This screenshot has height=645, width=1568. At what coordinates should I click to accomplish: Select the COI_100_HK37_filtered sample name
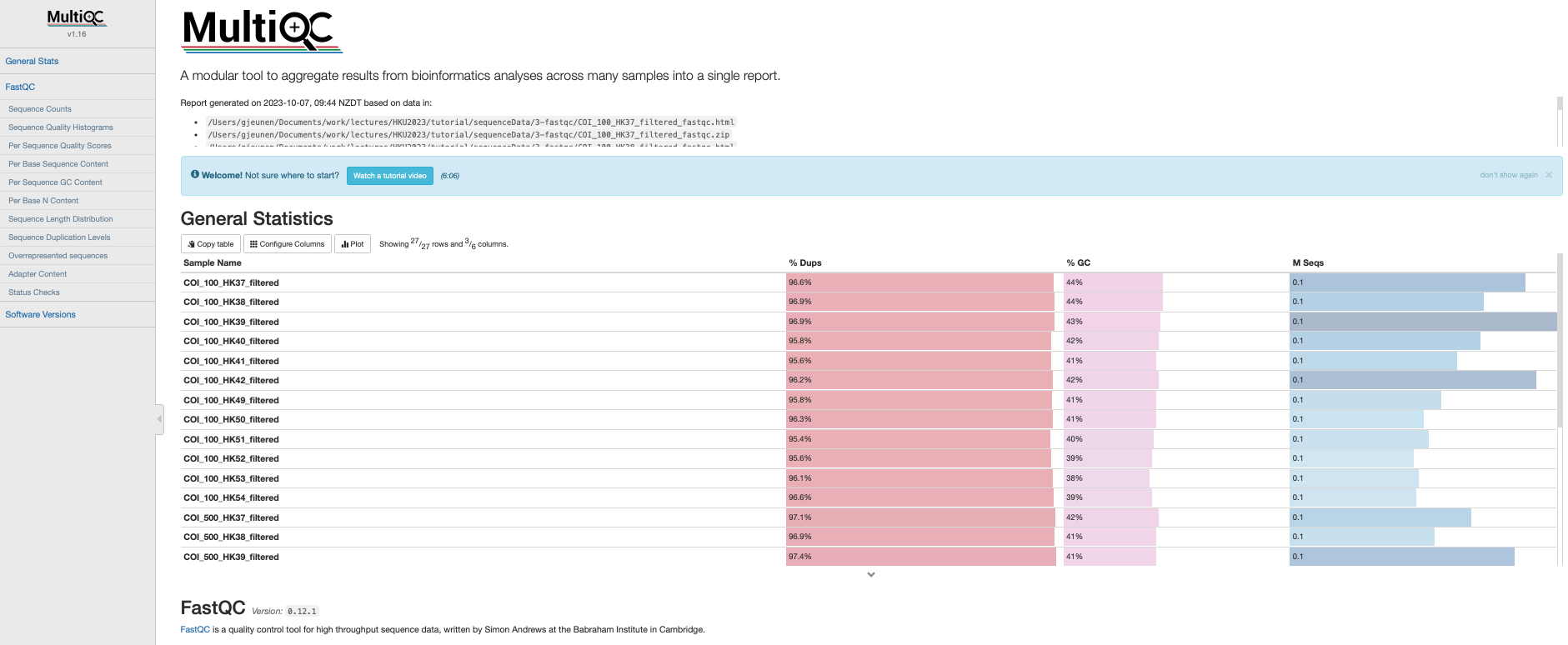pyautogui.click(x=231, y=282)
